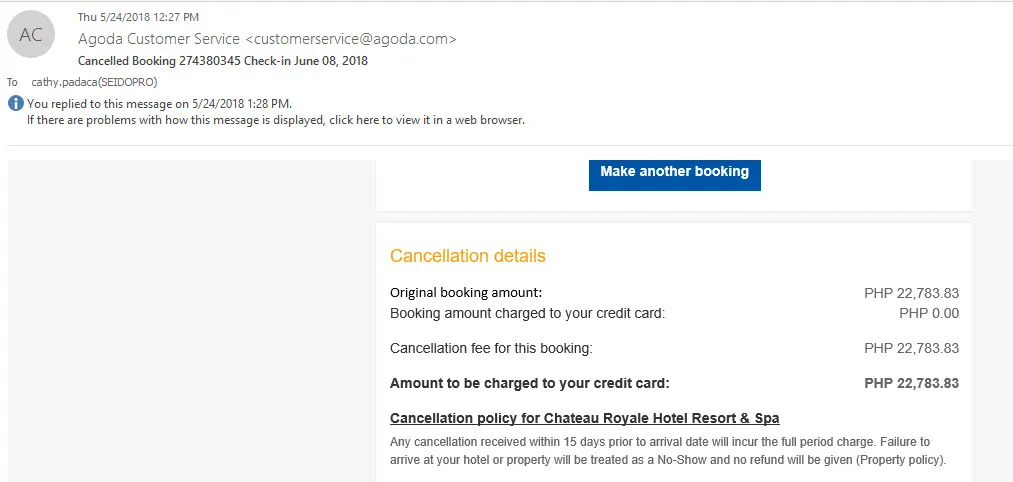Click the PHP 0.00 charged amount
1013x482 pixels.
929,313
